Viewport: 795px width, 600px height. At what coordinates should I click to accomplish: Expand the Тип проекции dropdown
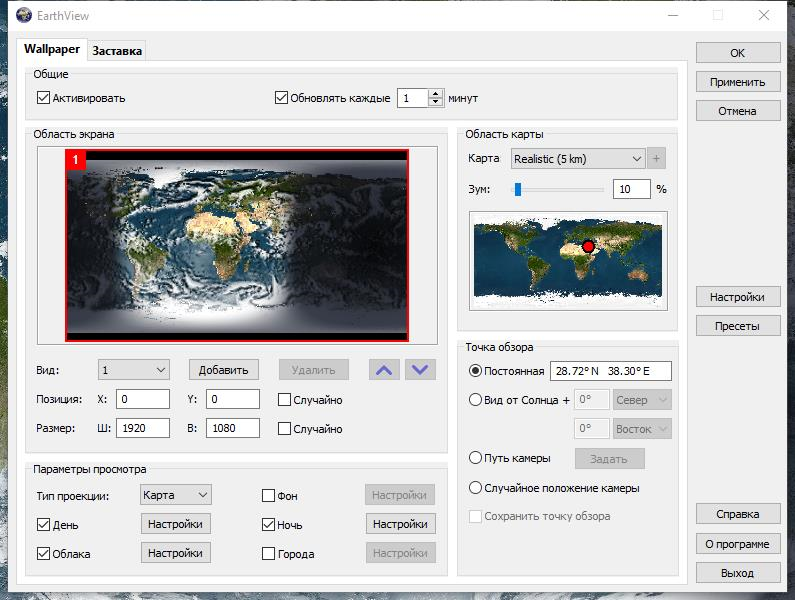click(x=175, y=495)
